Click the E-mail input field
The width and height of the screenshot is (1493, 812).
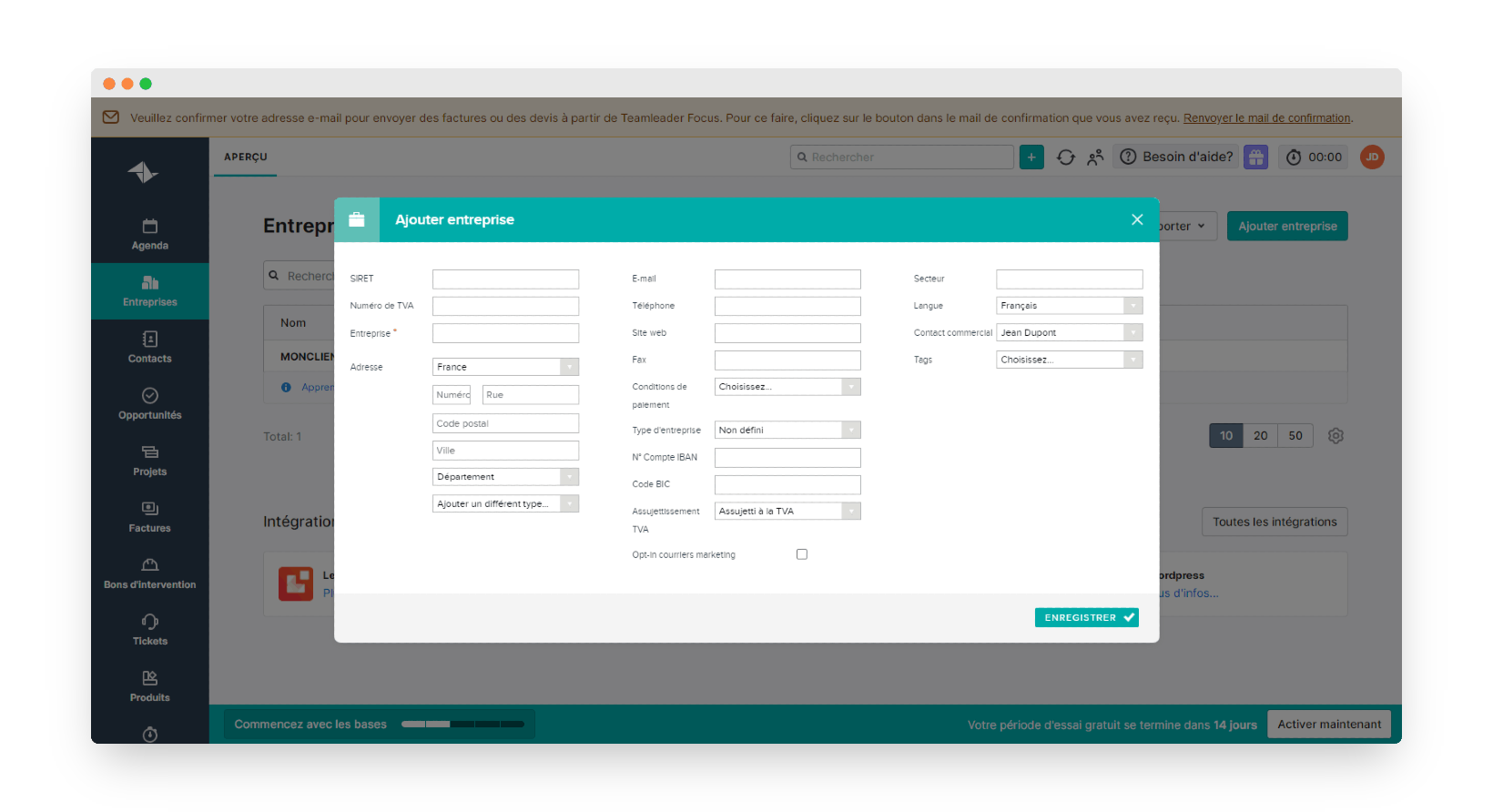click(x=787, y=279)
